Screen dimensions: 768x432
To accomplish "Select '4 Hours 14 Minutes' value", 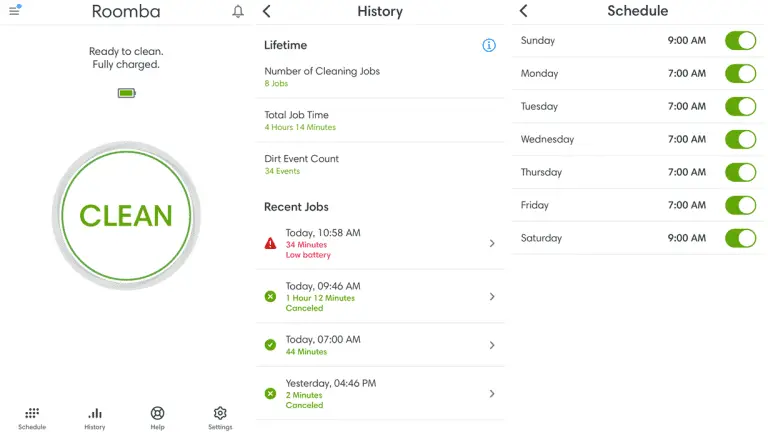I will point(300,127).
